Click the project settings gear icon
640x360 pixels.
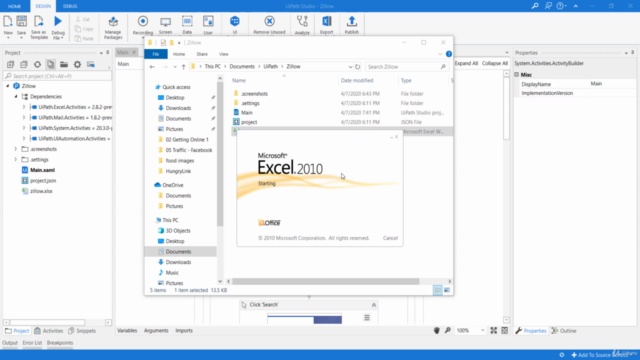point(77,64)
